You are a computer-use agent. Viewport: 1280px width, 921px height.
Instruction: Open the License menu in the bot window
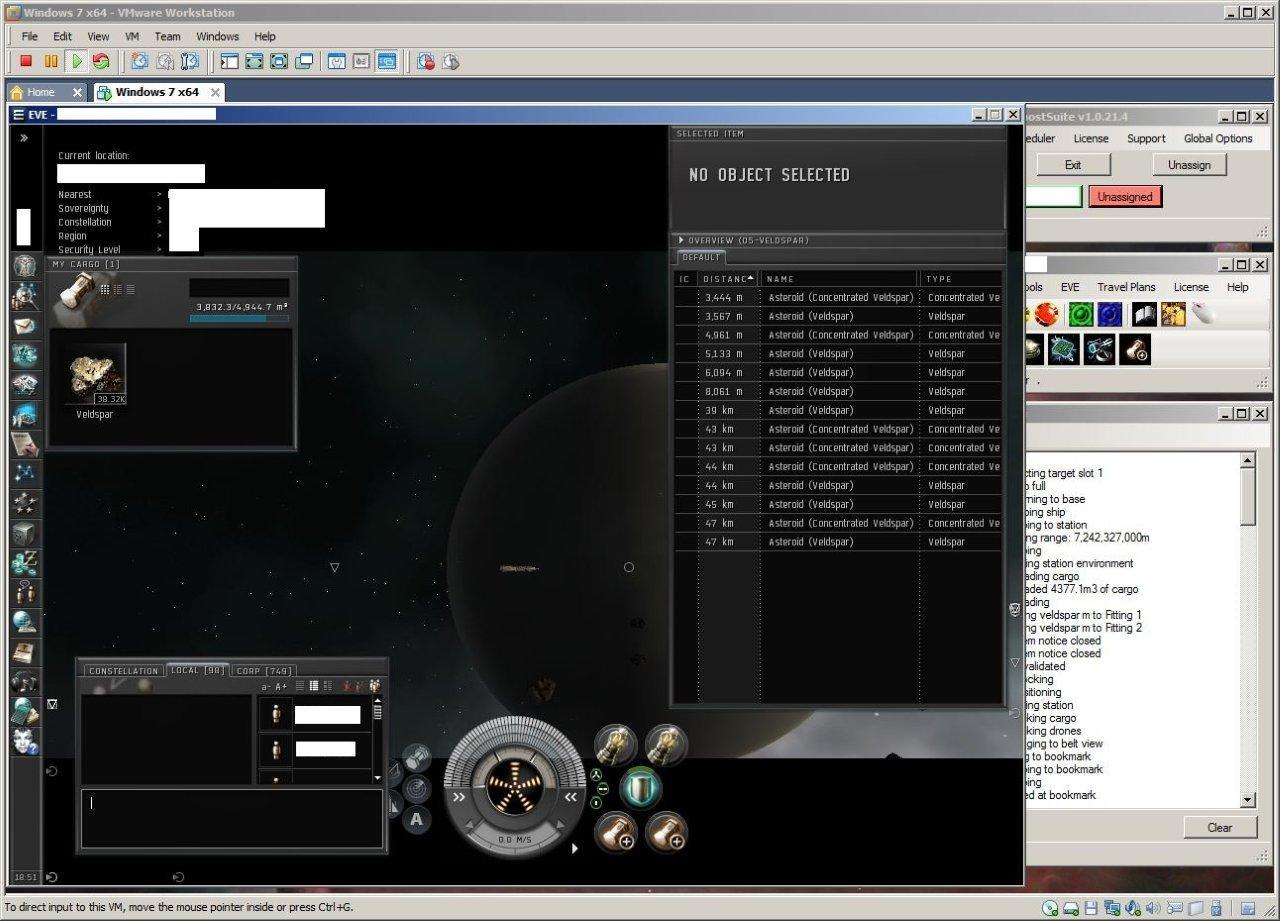point(1191,287)
